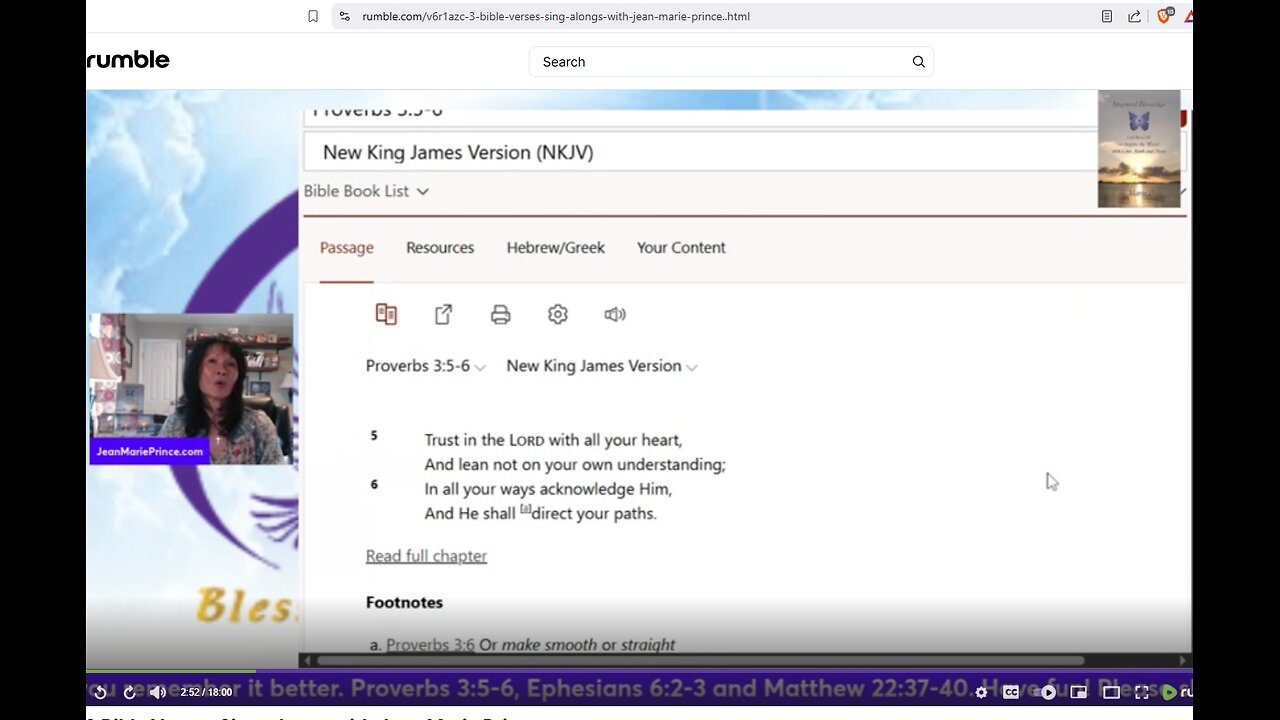Open reader mode from the address bar

1107,16
